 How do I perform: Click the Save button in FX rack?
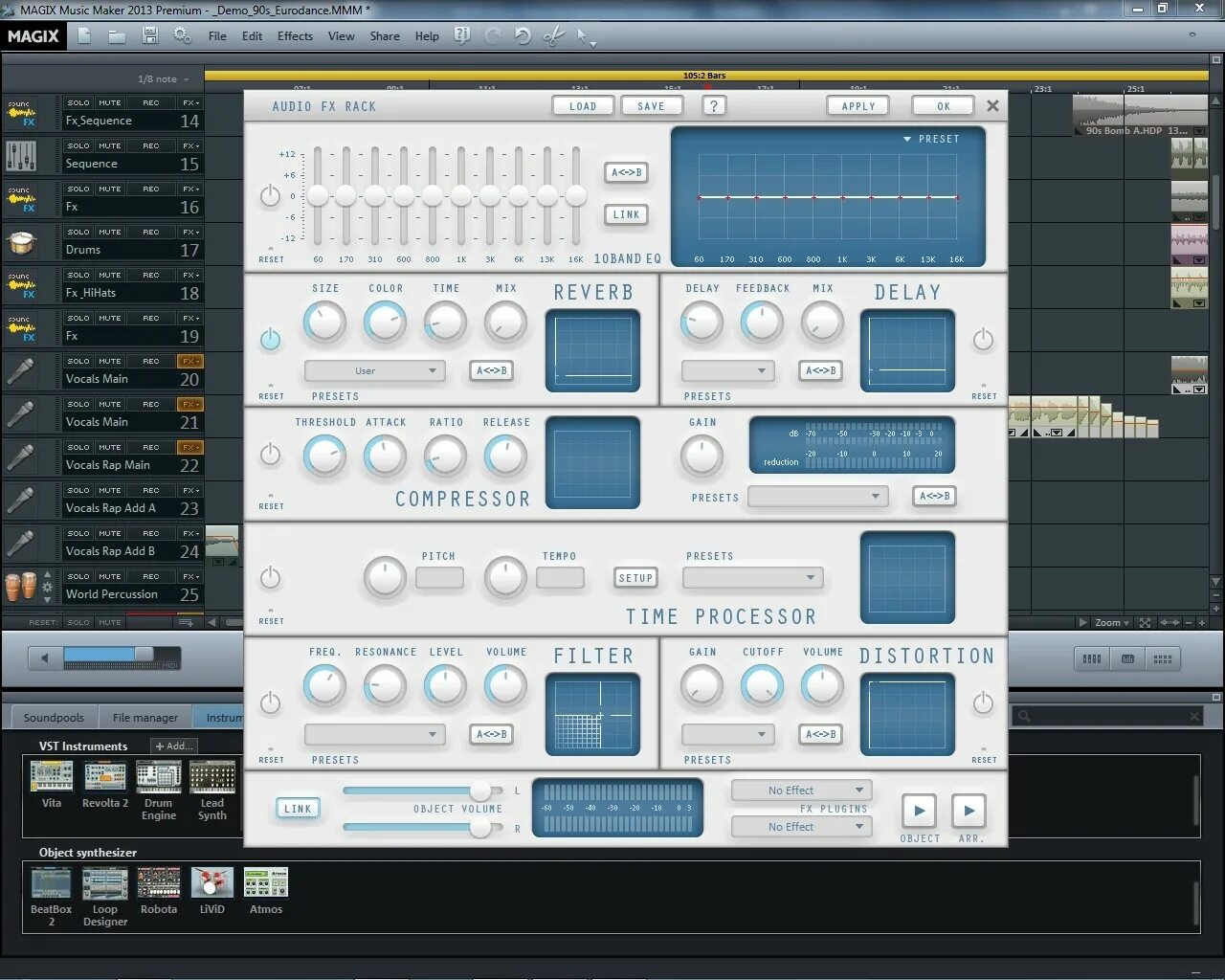click(651, 106)
